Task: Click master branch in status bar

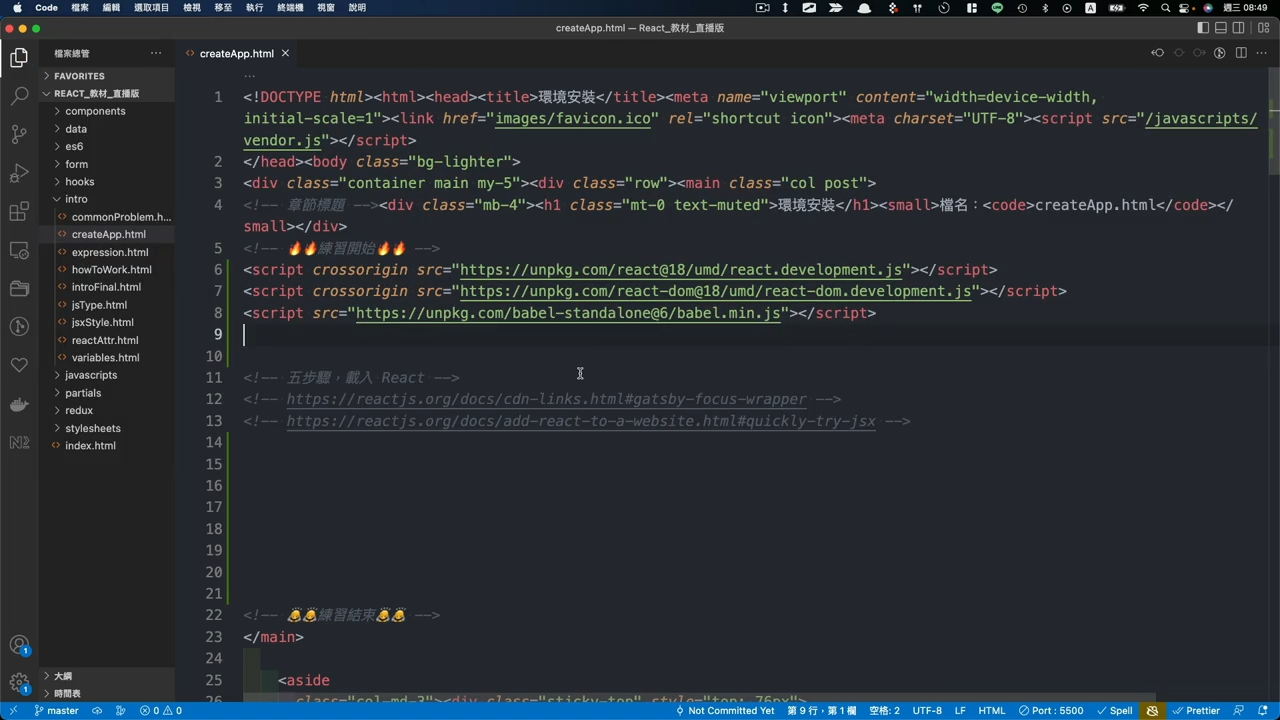Action: coord(56,711)
